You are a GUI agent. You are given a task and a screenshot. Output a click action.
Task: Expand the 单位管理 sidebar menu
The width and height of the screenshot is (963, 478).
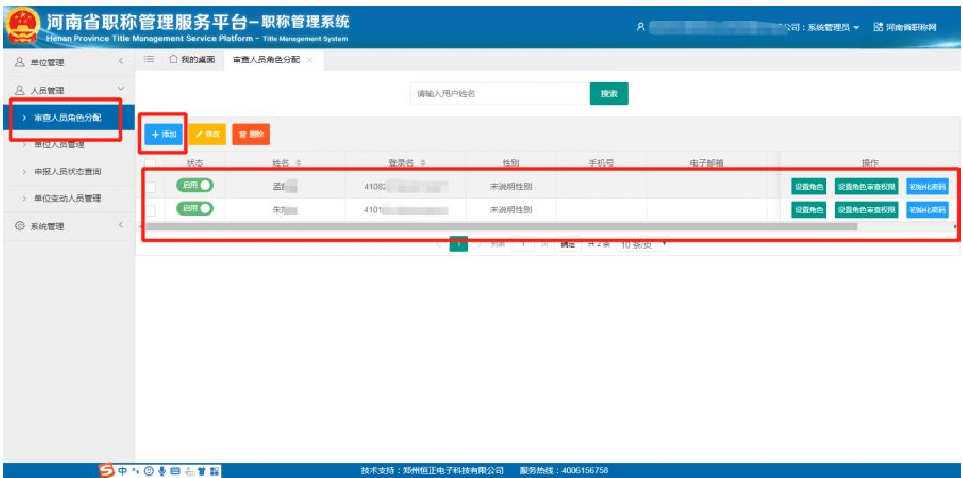[121, 61]
